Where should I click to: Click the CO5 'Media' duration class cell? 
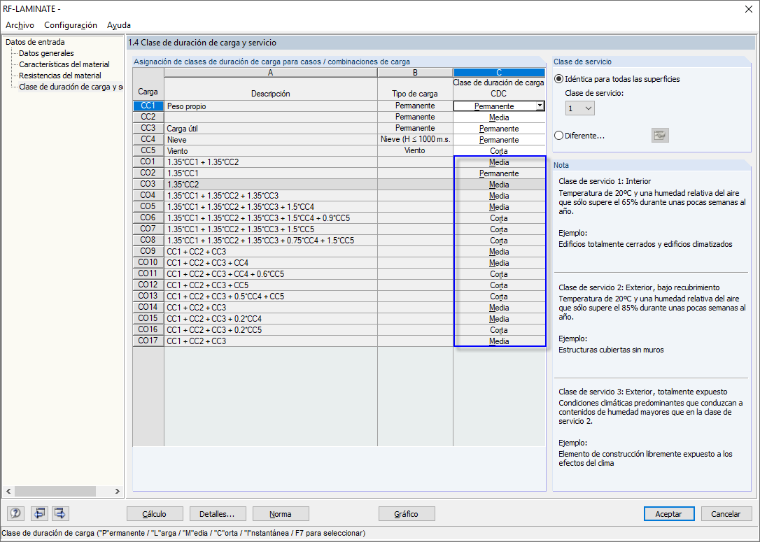499,207
